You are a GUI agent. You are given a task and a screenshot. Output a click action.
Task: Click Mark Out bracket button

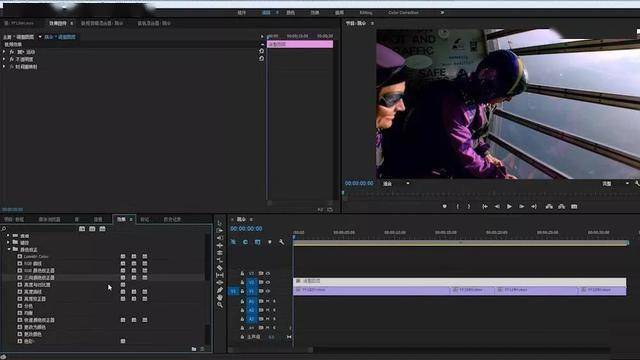coord(469,207)
